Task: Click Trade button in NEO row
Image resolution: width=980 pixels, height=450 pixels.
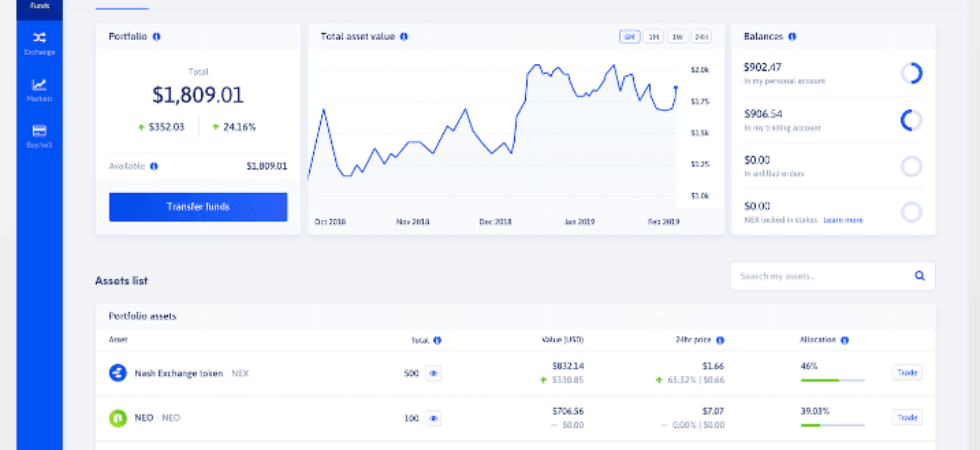Action: (907, 417)
